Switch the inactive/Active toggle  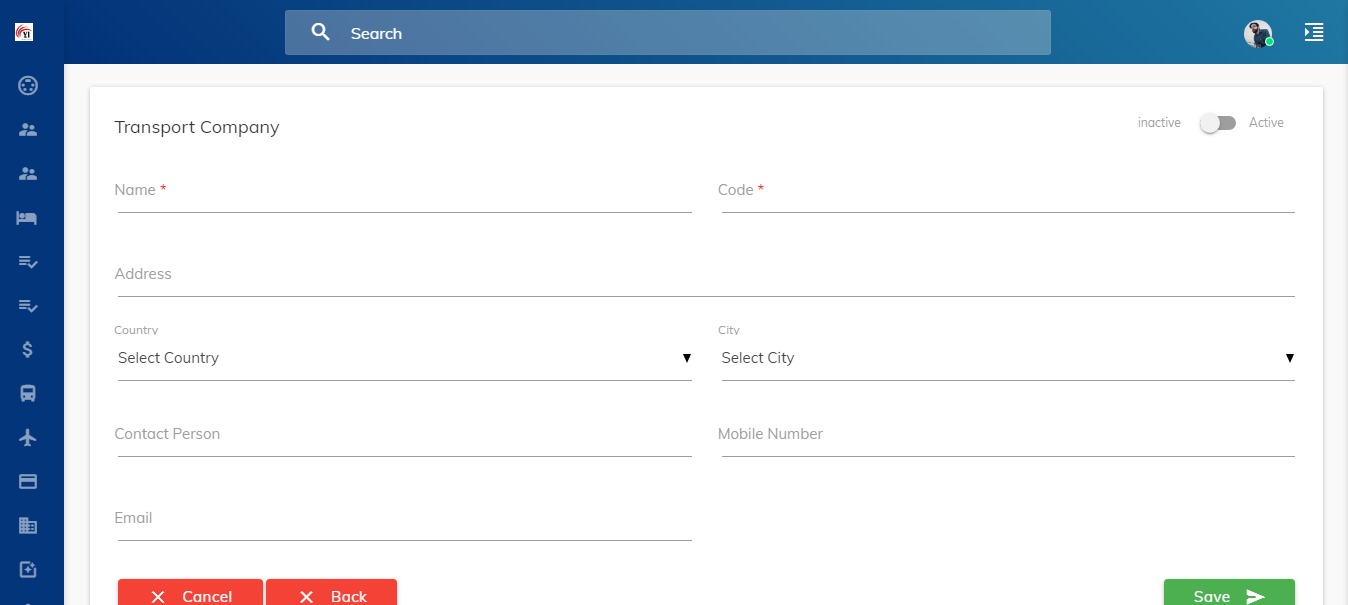coord(1218,123)
